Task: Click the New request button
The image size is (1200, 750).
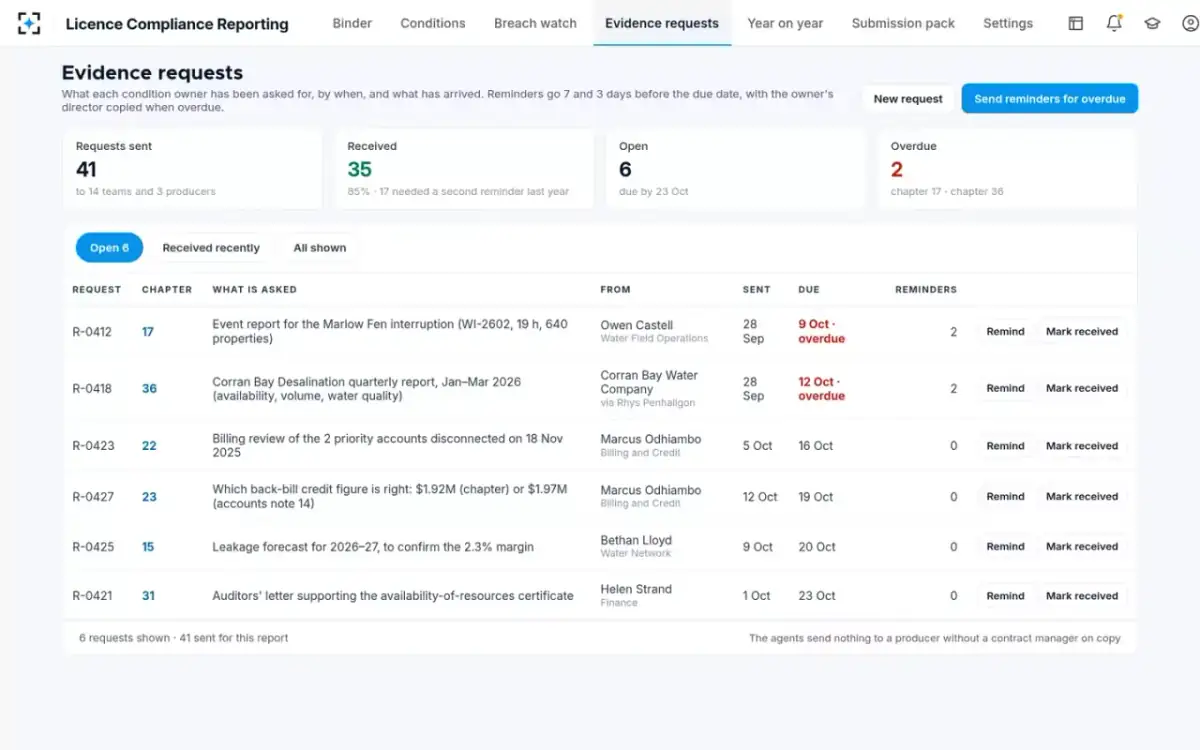Action: point(908,99)
